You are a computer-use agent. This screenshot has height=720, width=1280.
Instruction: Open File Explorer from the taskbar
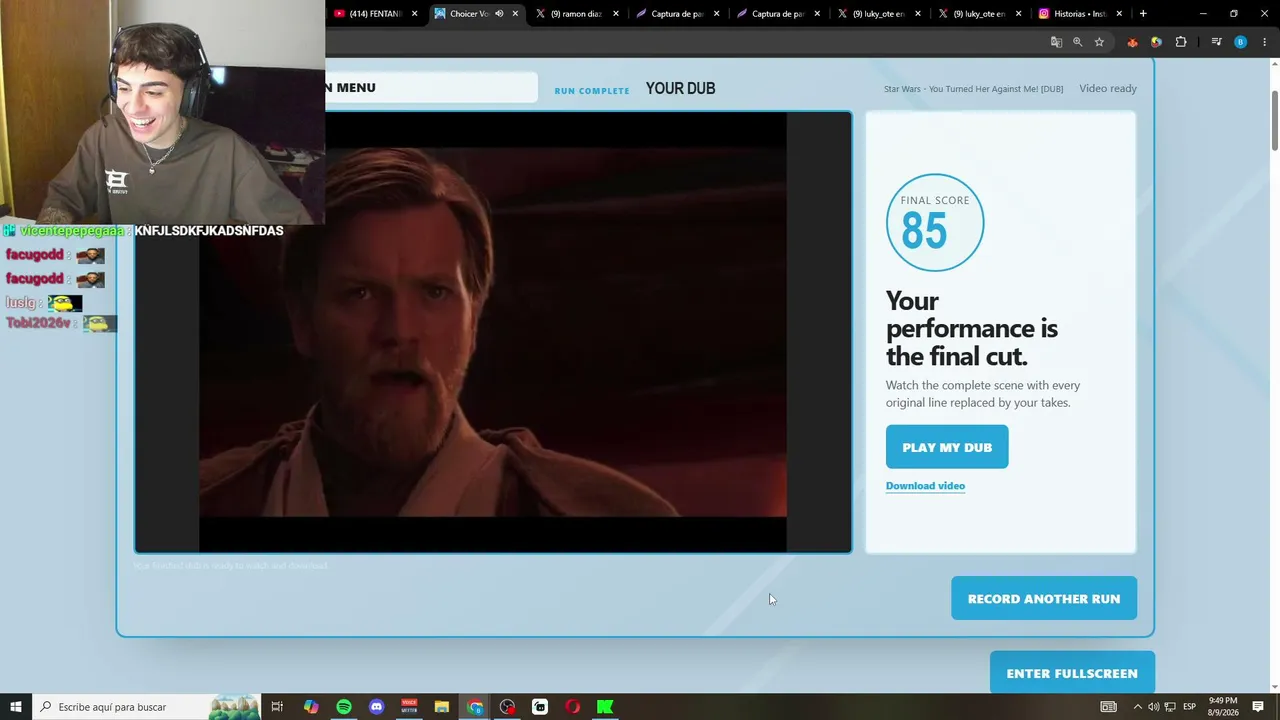pyautogui.click(x=442, y=707)
